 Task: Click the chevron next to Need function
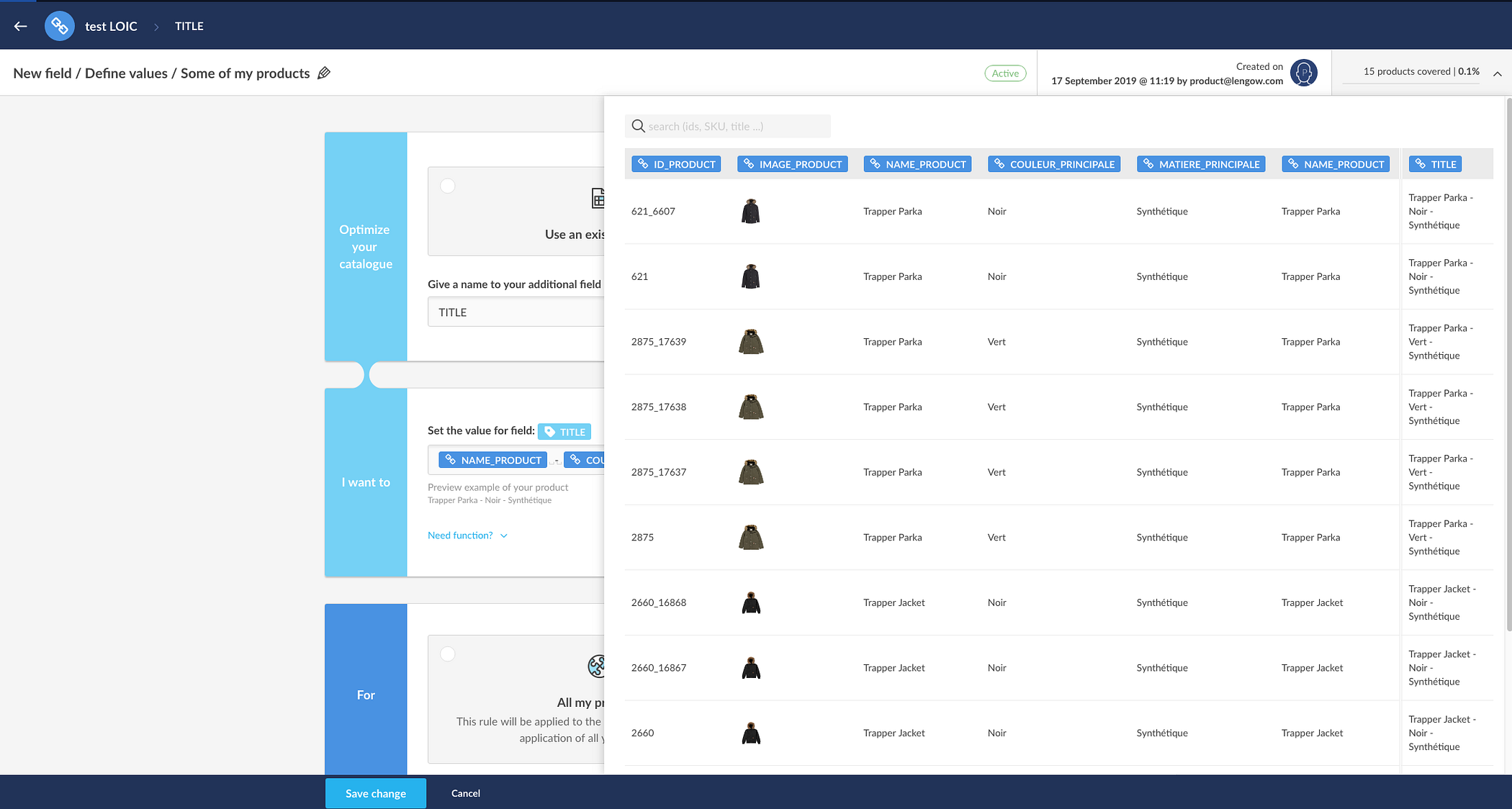click(x=504, y=536)
